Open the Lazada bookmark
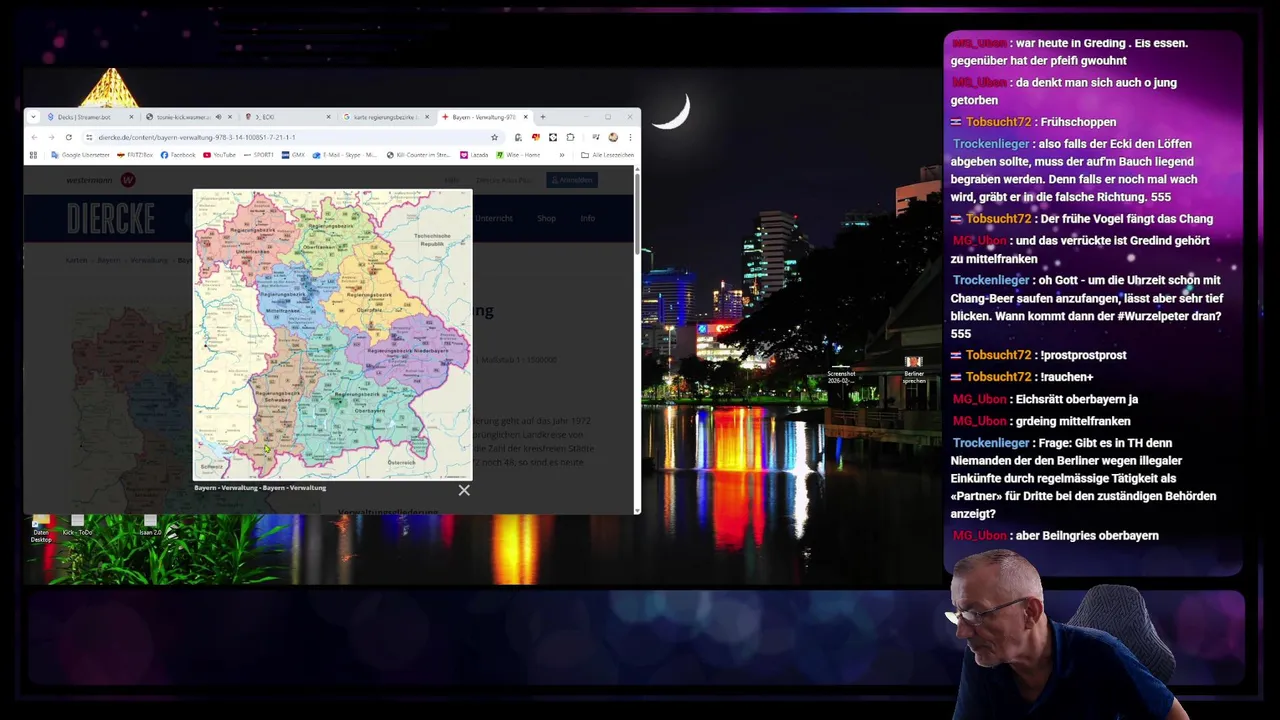1280x720 pixels. 474,155
